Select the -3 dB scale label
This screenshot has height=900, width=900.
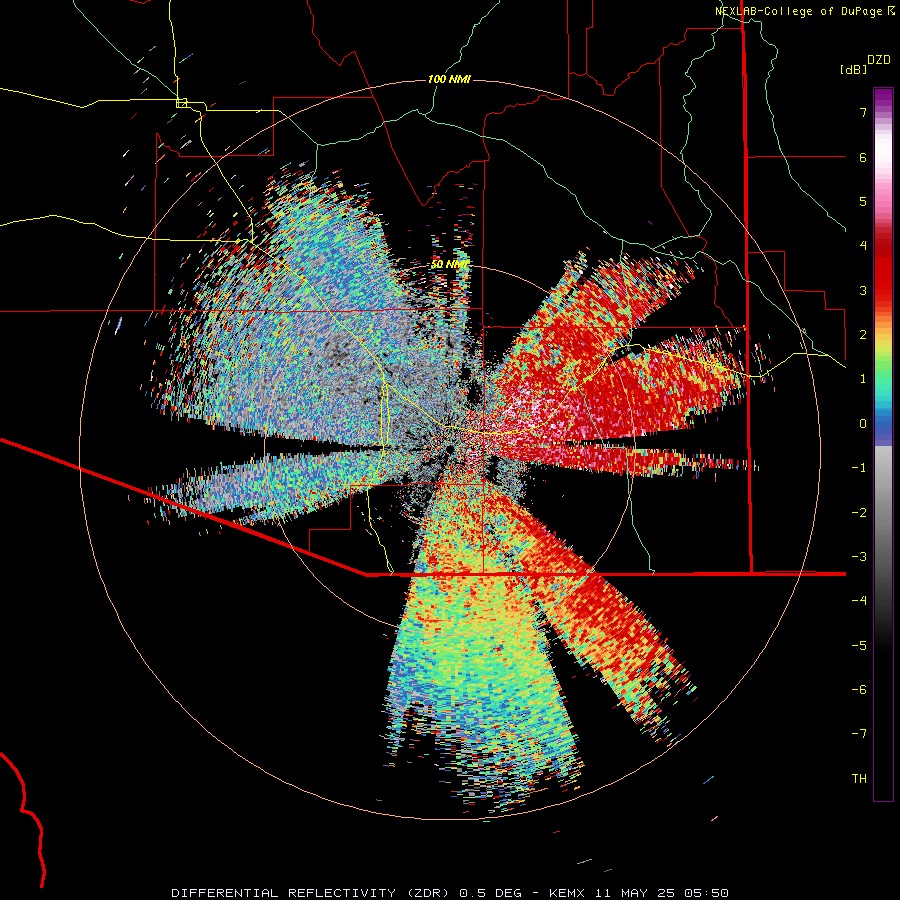tap(859, 557)
